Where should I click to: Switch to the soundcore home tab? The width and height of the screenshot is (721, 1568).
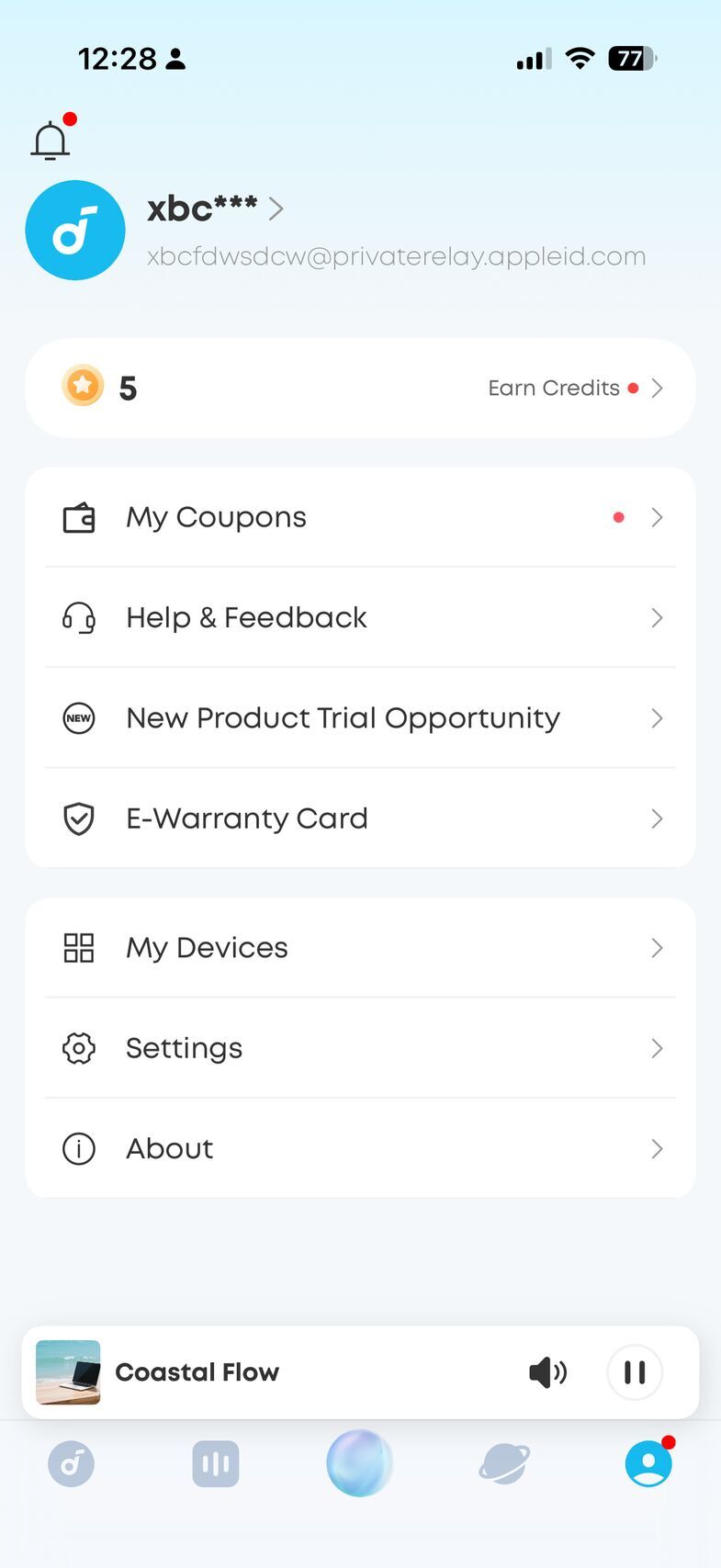point(71,1464)
